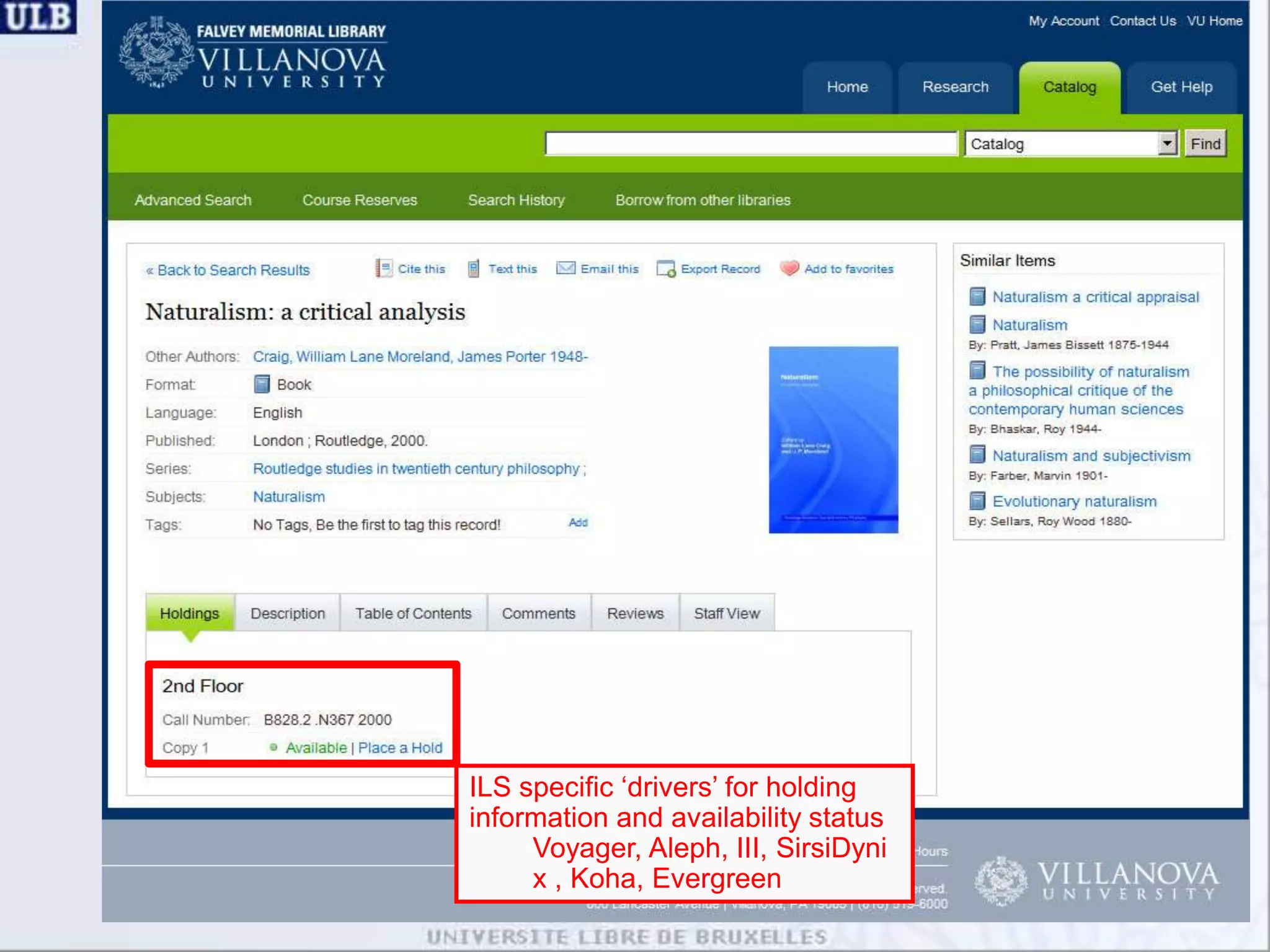Click the Add to favorites link text
This screenshot has height=952, width=1270.
tap(849, 269)
